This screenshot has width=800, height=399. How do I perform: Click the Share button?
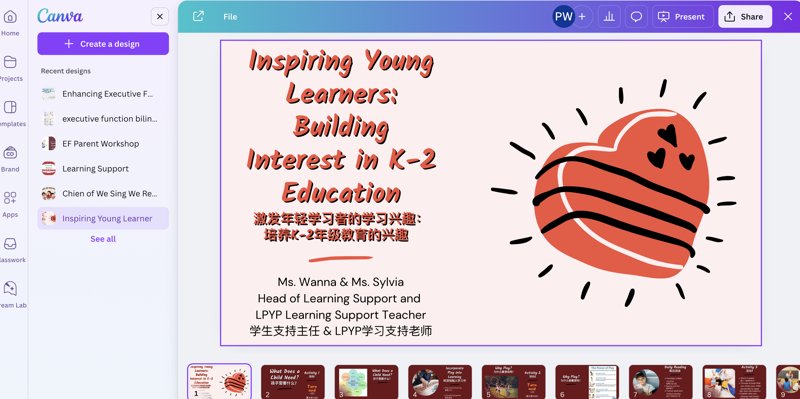tap(745, 16)
